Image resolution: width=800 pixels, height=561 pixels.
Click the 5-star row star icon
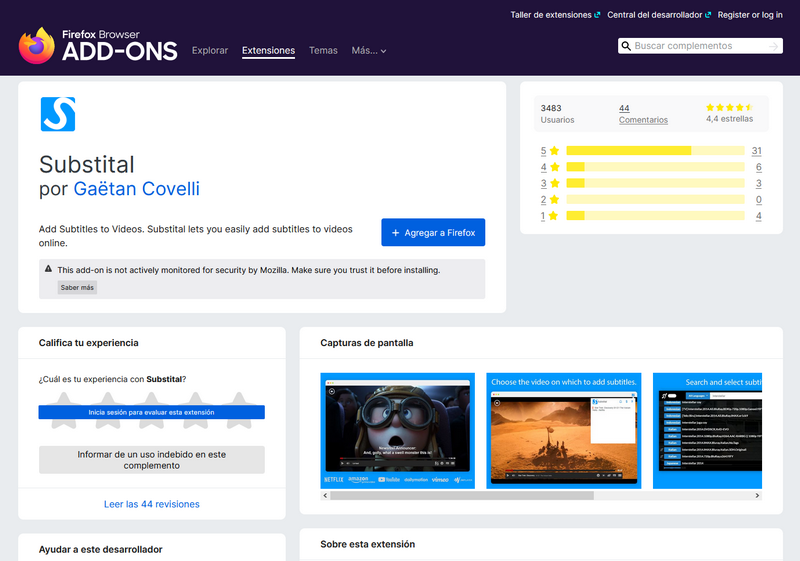coord(555,150)
